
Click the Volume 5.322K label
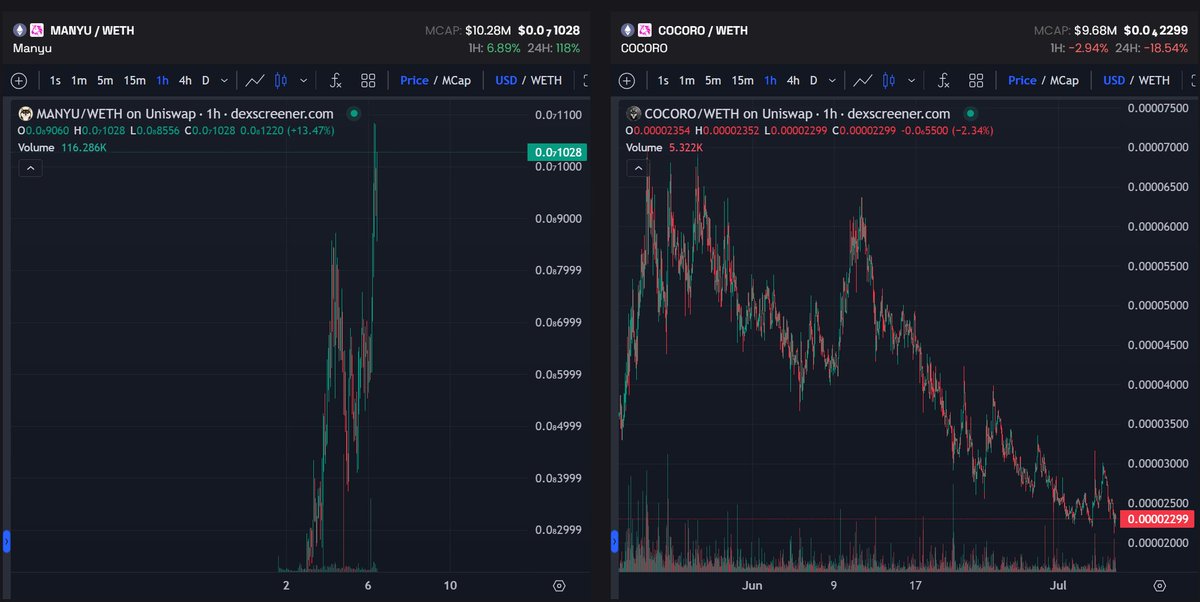665,147
